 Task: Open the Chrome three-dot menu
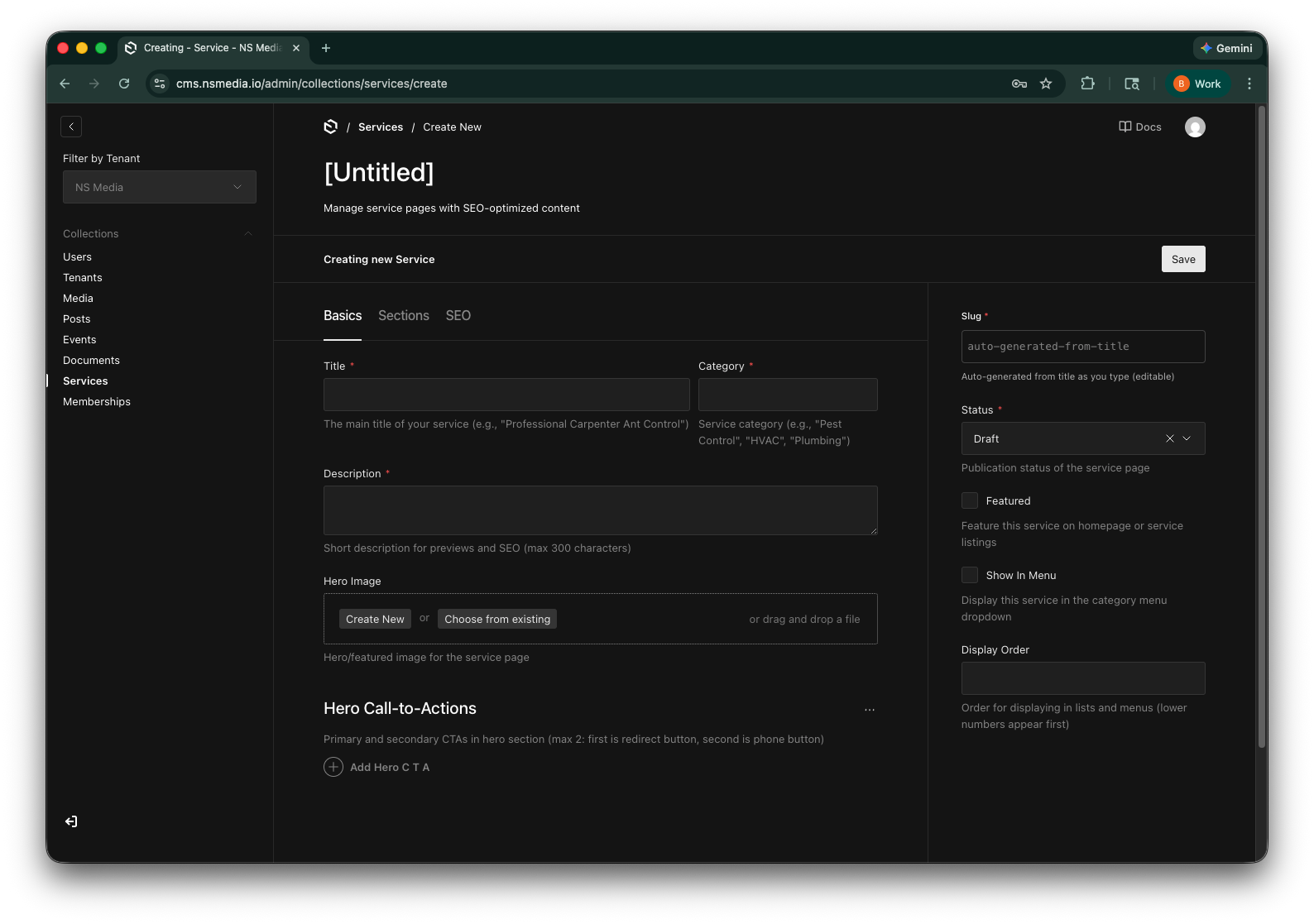tap(1249, 84)
